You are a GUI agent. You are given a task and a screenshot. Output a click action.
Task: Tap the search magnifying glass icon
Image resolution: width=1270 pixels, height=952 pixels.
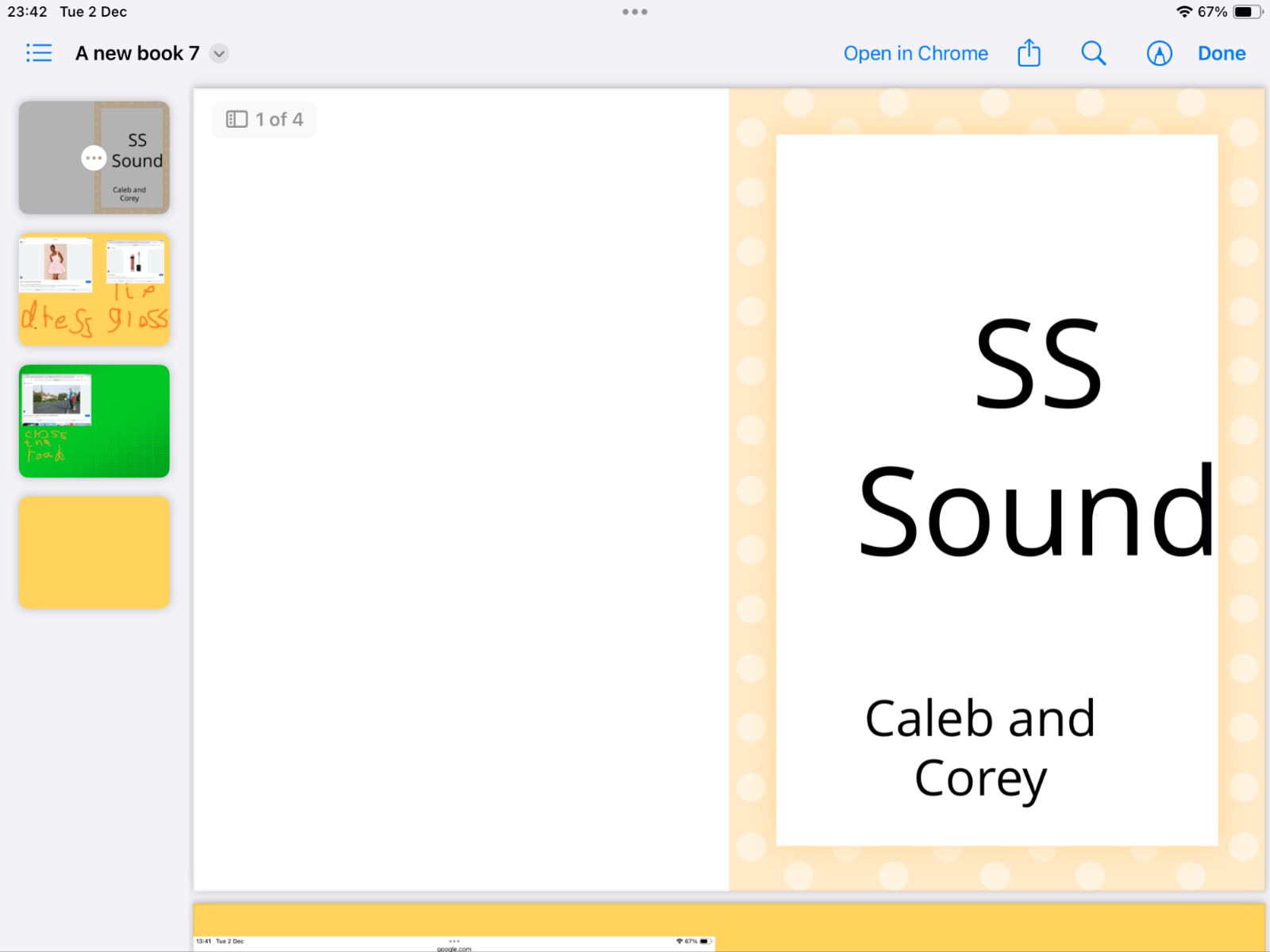pos(1093,53)
